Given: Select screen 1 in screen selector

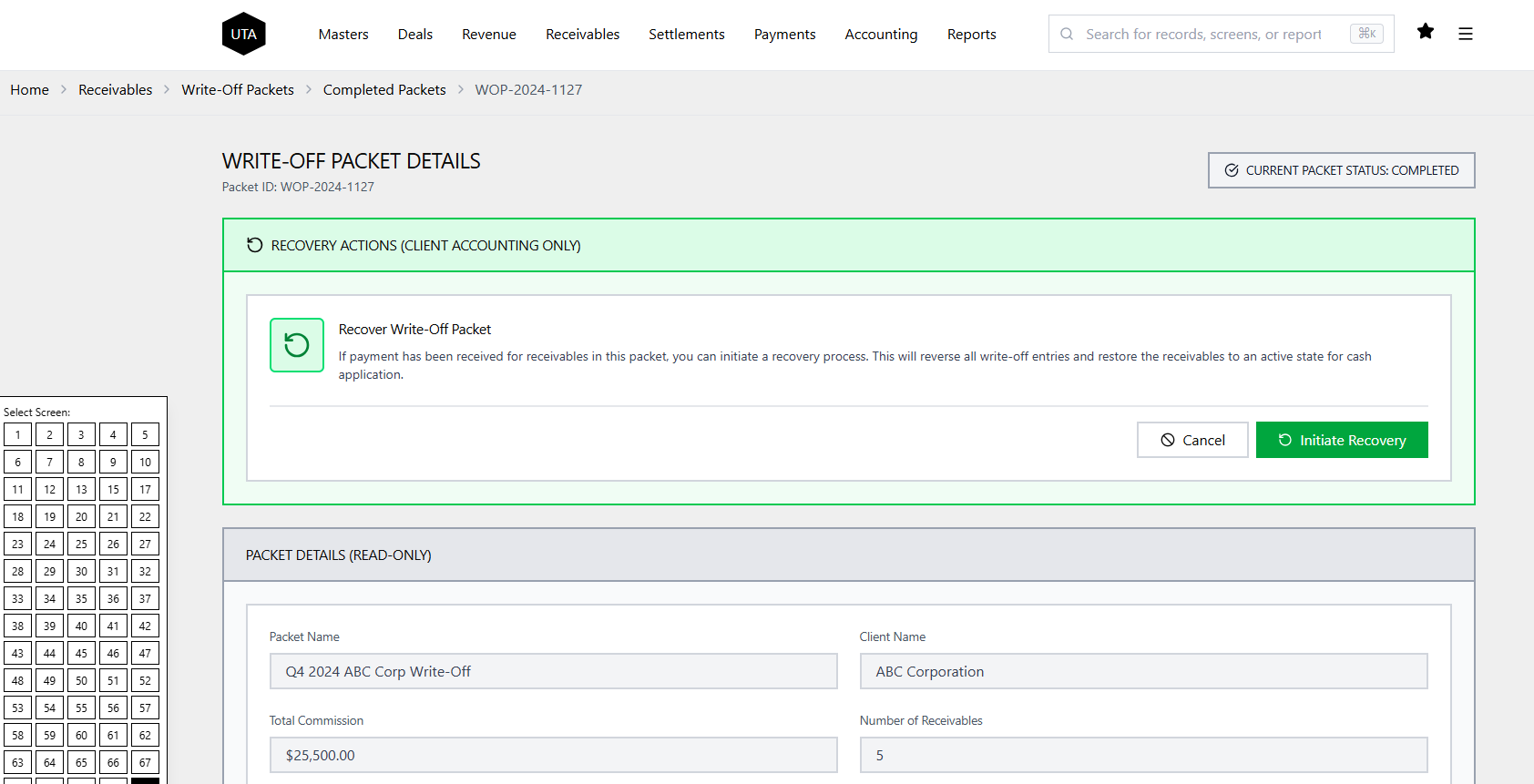Looking at the screenshot, I should [18, 434].
